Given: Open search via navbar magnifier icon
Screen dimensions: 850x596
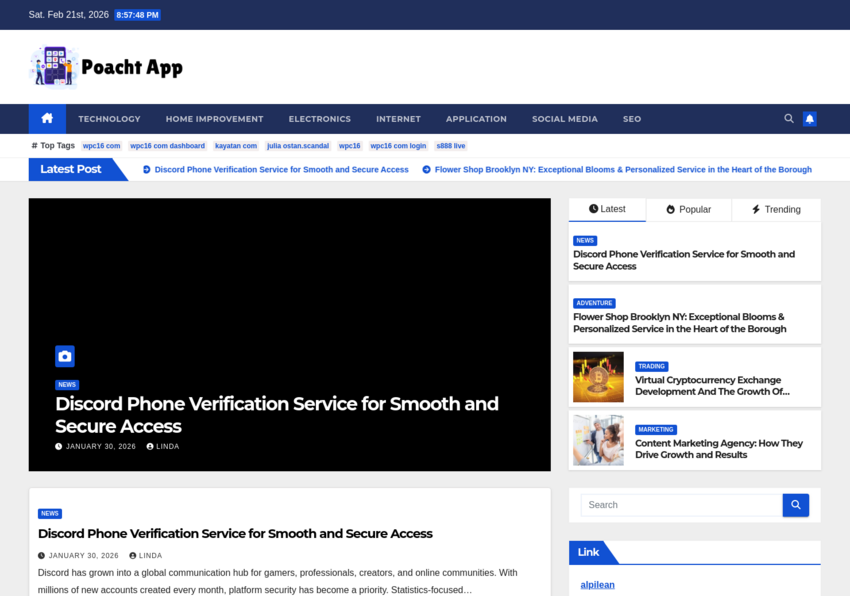Looking at the screenshot, I should pos(789,119).
